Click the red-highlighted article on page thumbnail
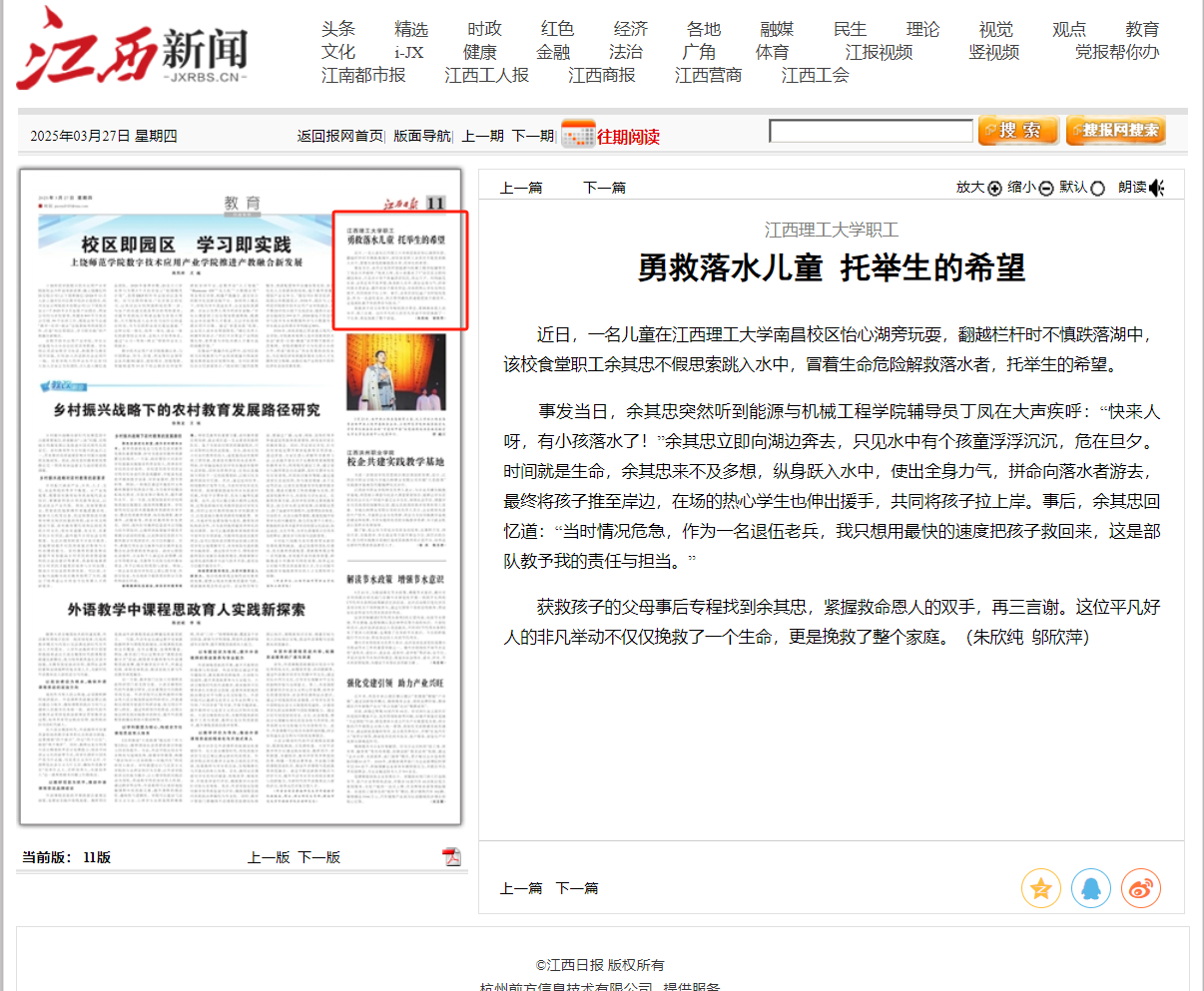The height and width of the screenshot is (991, 1204). pyautogui.click(x=399, y=269)
